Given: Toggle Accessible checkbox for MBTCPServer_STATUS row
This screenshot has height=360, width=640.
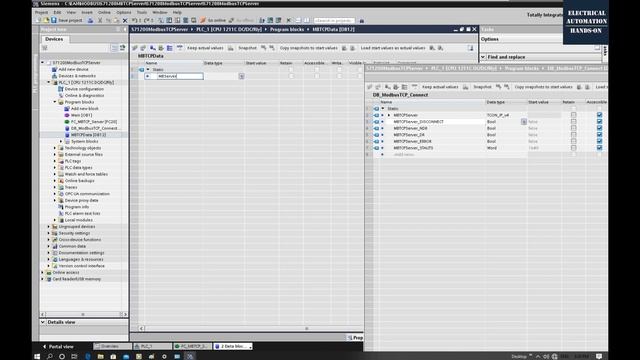Looking at the screenshot, I should click(x=599, y=148).
